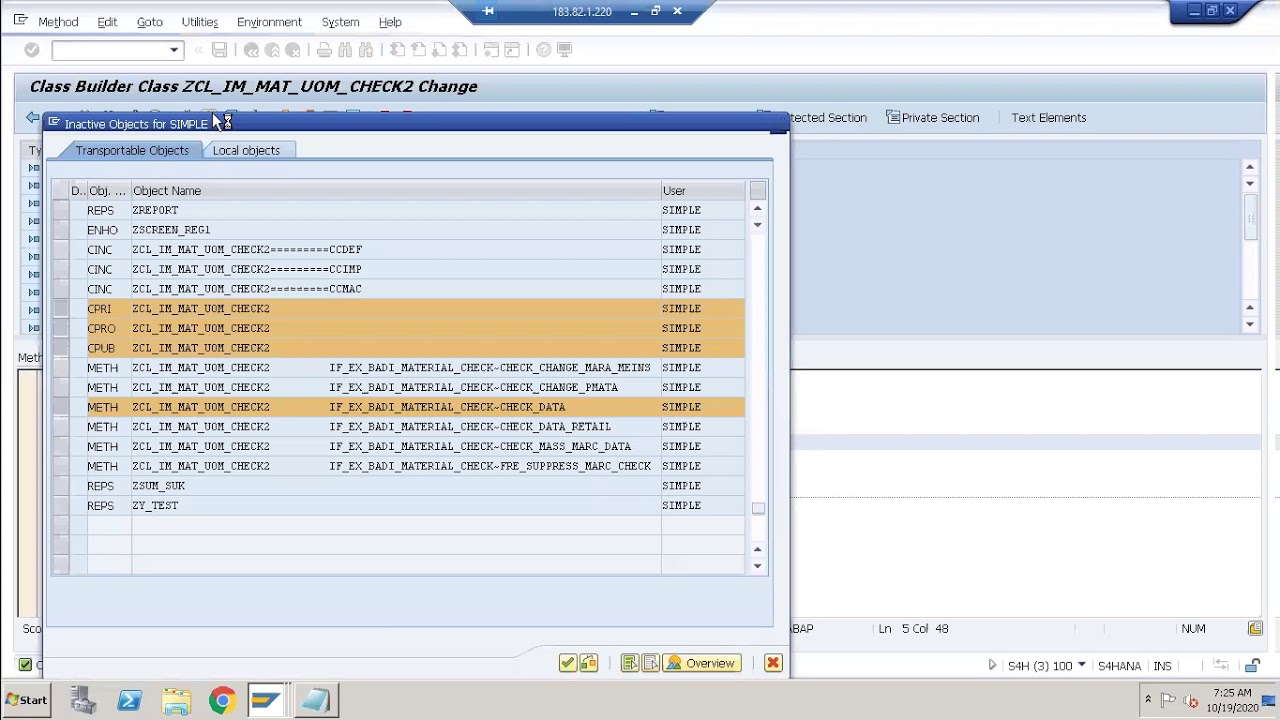This screenshot has height=720, width=1280.
Task: Toggle the row selector for the CPUB row
Action: [61, 348]
